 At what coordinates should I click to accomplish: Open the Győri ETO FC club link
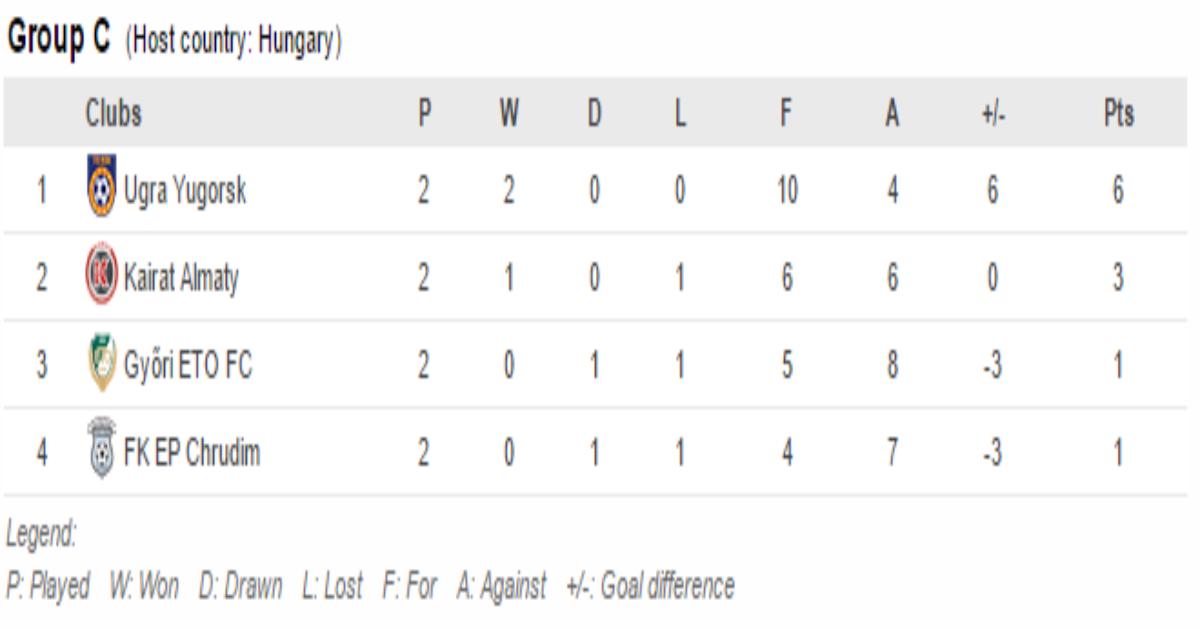click(x=188, y=365)
